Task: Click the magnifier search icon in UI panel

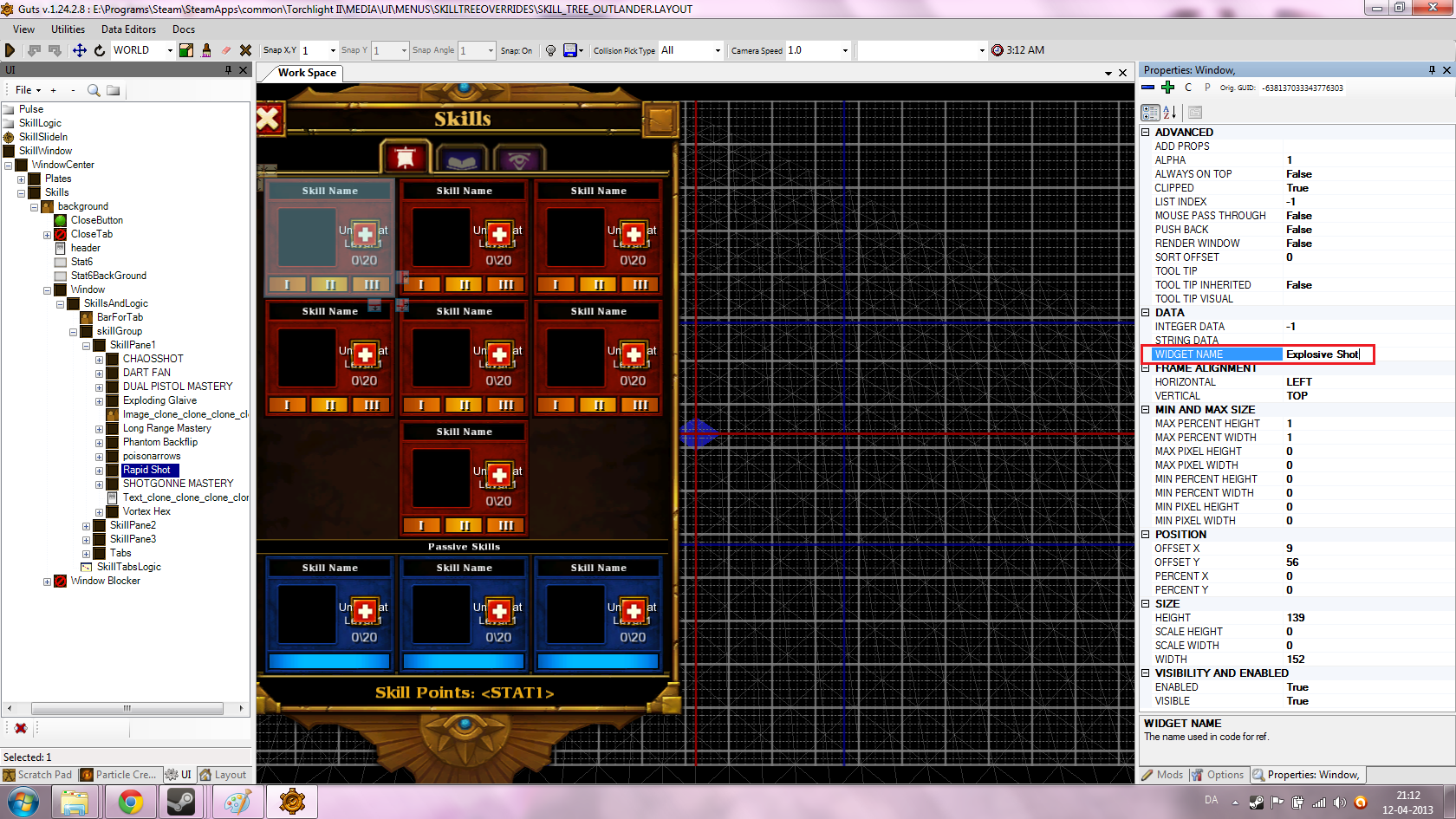Action: tap(94, 90)
